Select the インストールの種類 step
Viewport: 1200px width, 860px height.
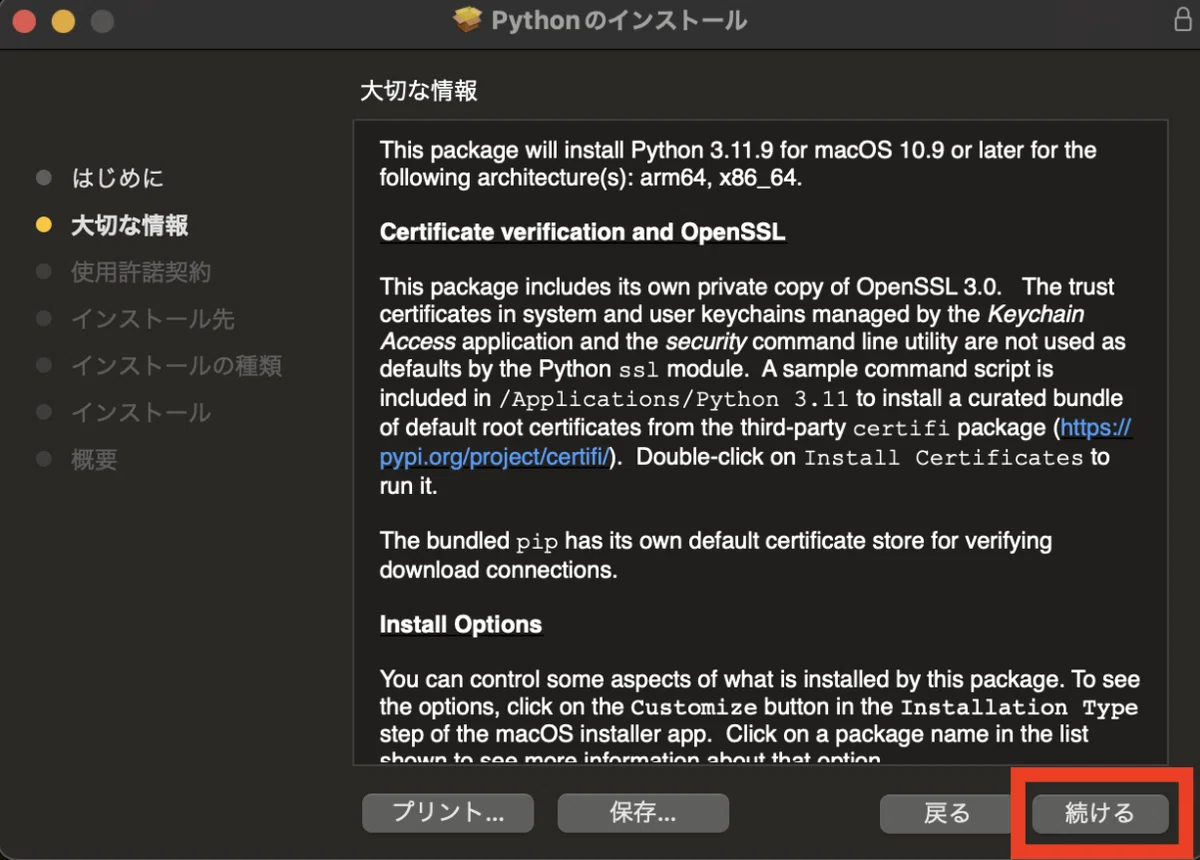click(x=176, y=366)
